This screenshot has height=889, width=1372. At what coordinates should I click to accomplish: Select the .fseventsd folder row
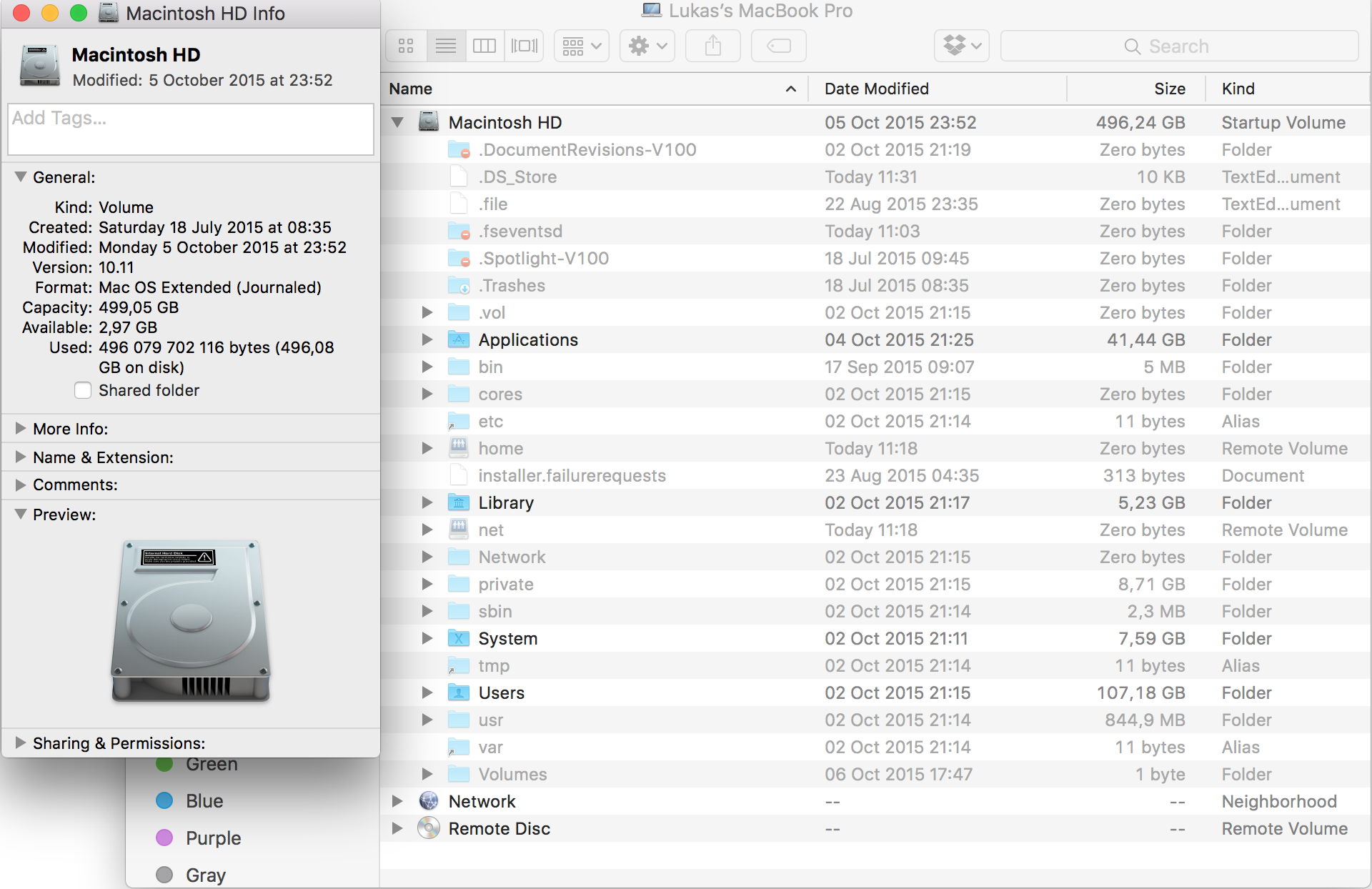[876, 231]
